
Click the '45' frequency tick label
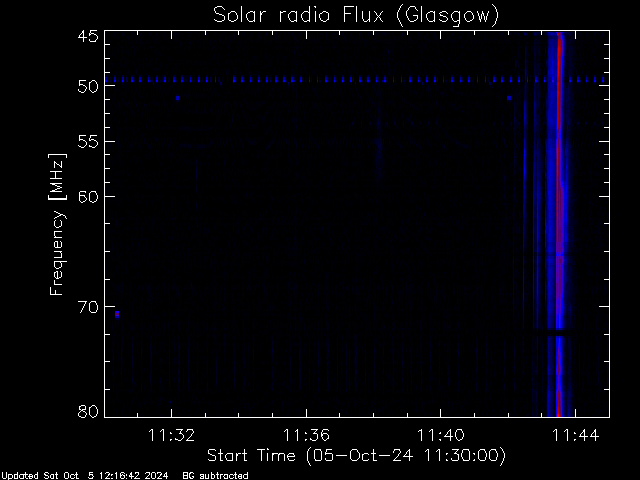[x=88, y=36]
